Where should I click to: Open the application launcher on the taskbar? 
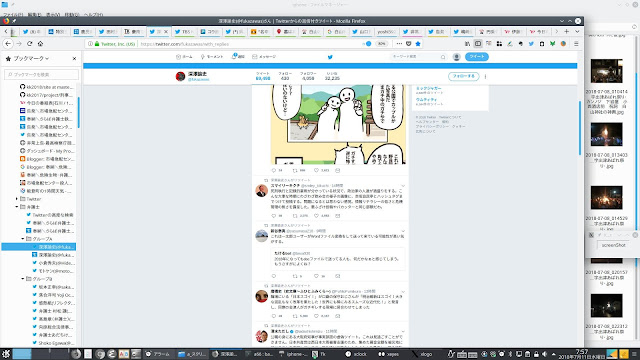click(x=6, y=354)
